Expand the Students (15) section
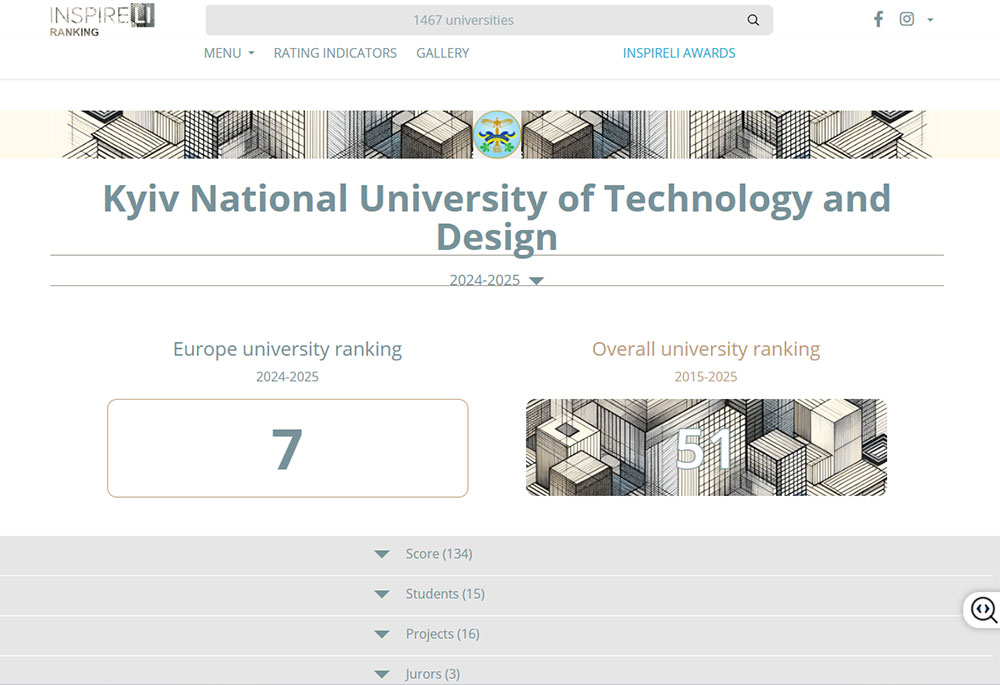1000x685 pixels. point(444,594)
